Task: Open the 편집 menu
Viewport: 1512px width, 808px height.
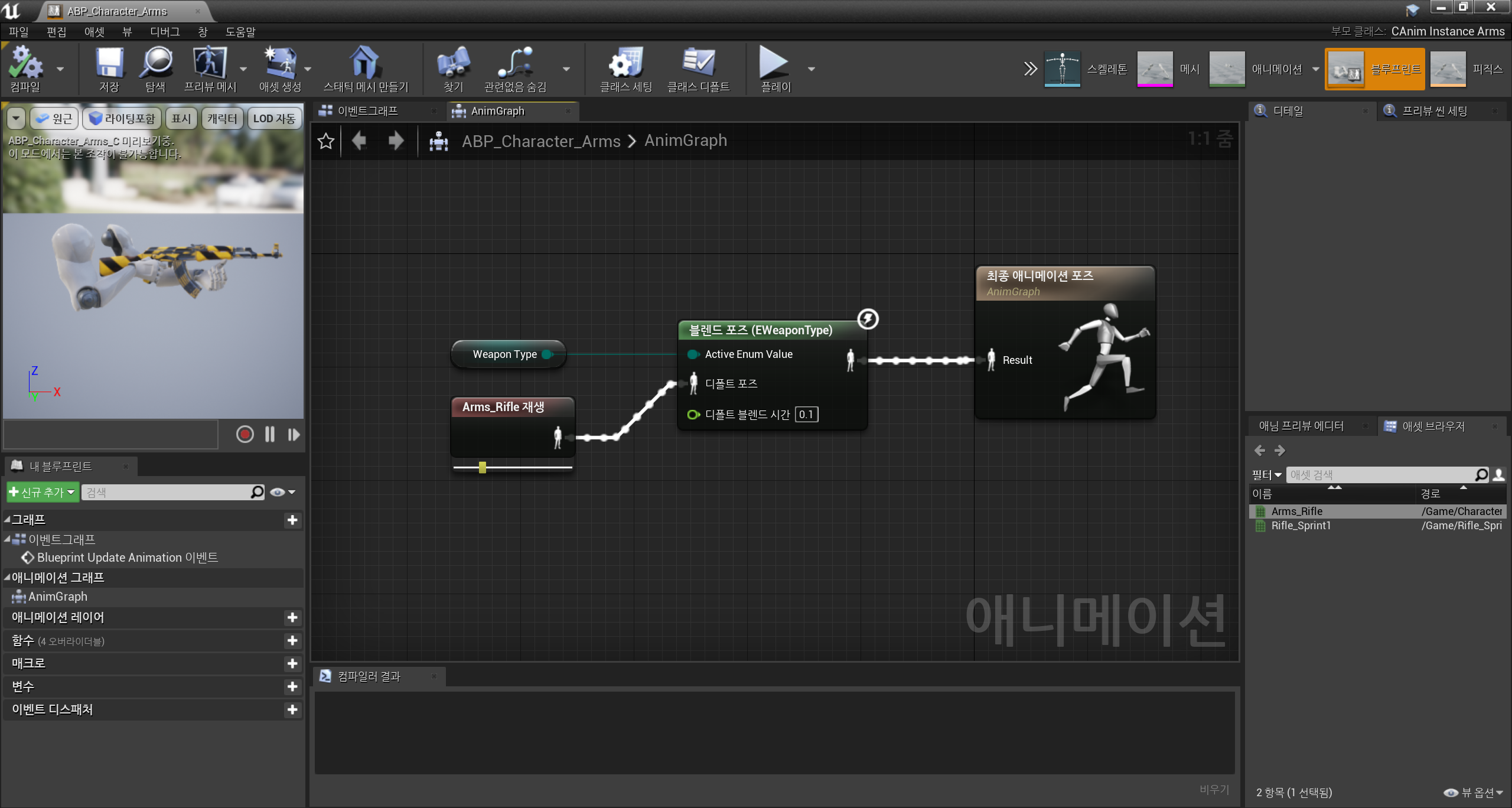Action: point(57,31)
